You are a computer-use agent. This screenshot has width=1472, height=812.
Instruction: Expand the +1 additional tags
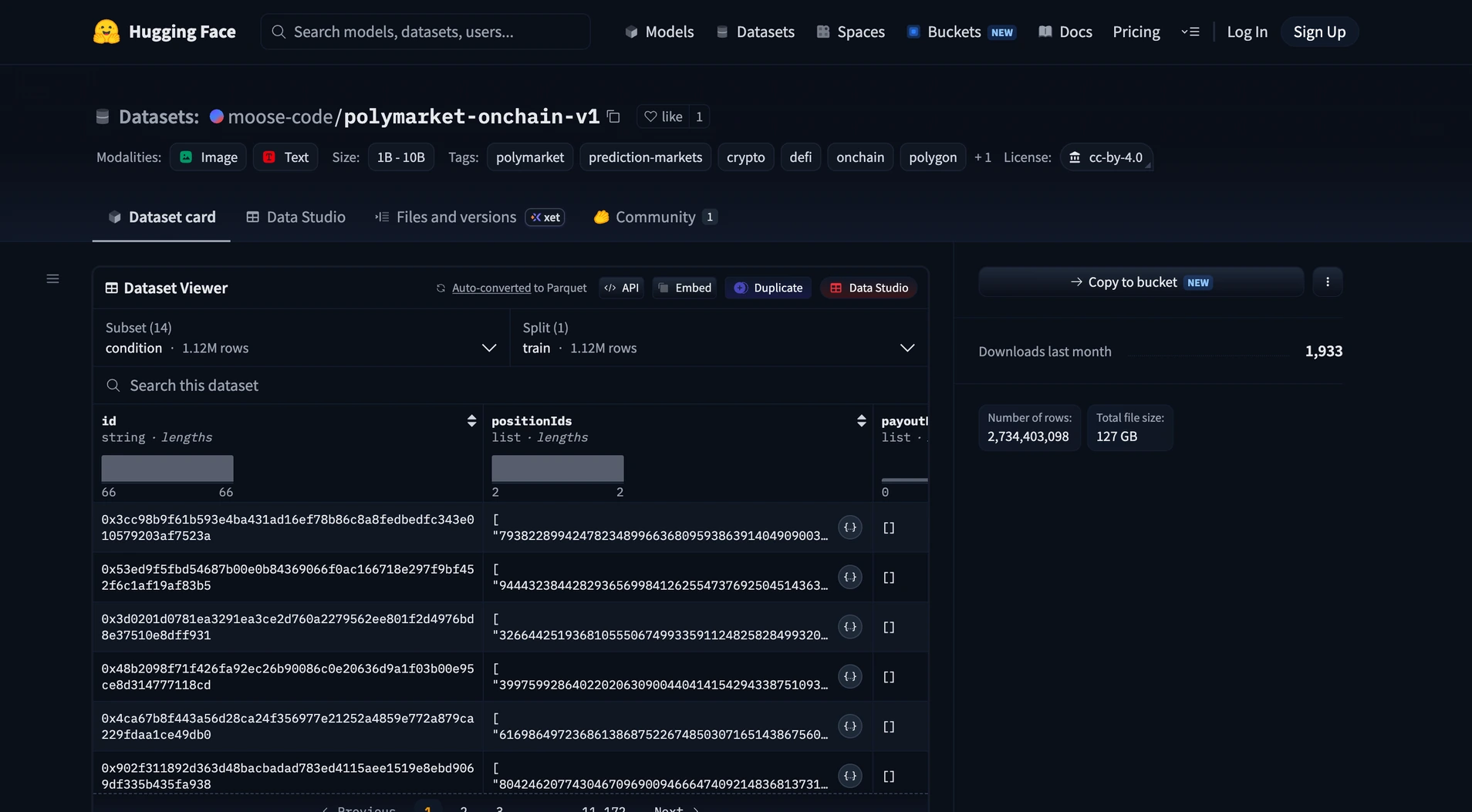coord(982,157)
